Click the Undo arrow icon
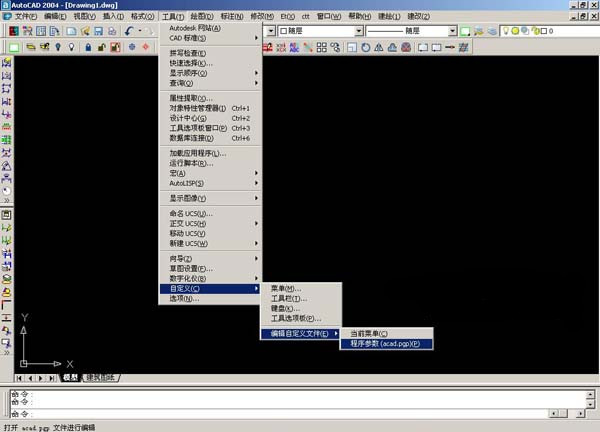600x432 pixels. 130,32
